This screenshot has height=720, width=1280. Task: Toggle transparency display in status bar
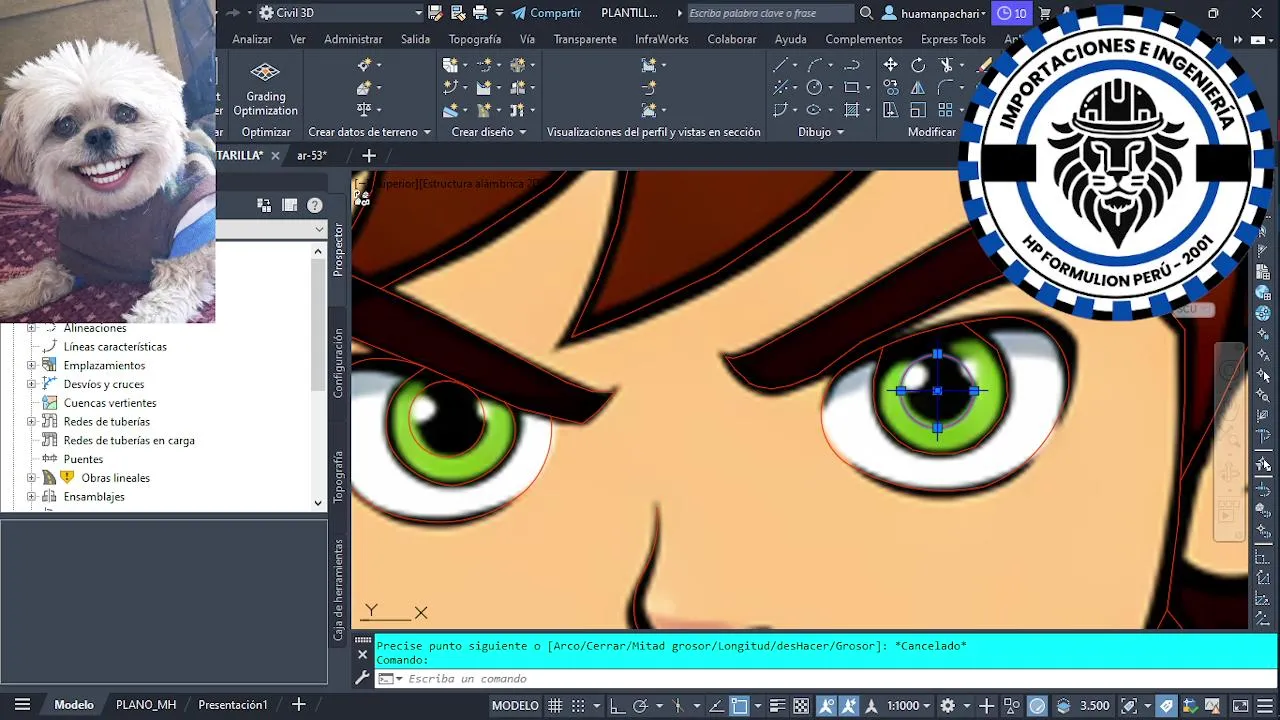(x=801, y=705)
